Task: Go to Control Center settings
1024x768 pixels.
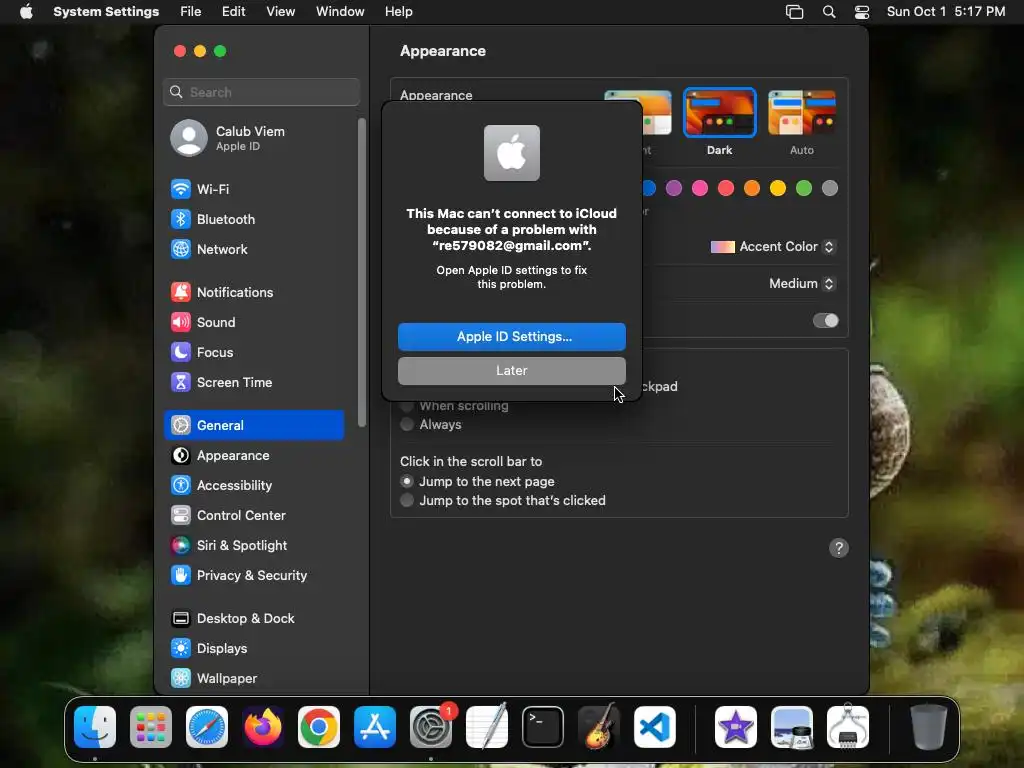Action: point(253,516)
